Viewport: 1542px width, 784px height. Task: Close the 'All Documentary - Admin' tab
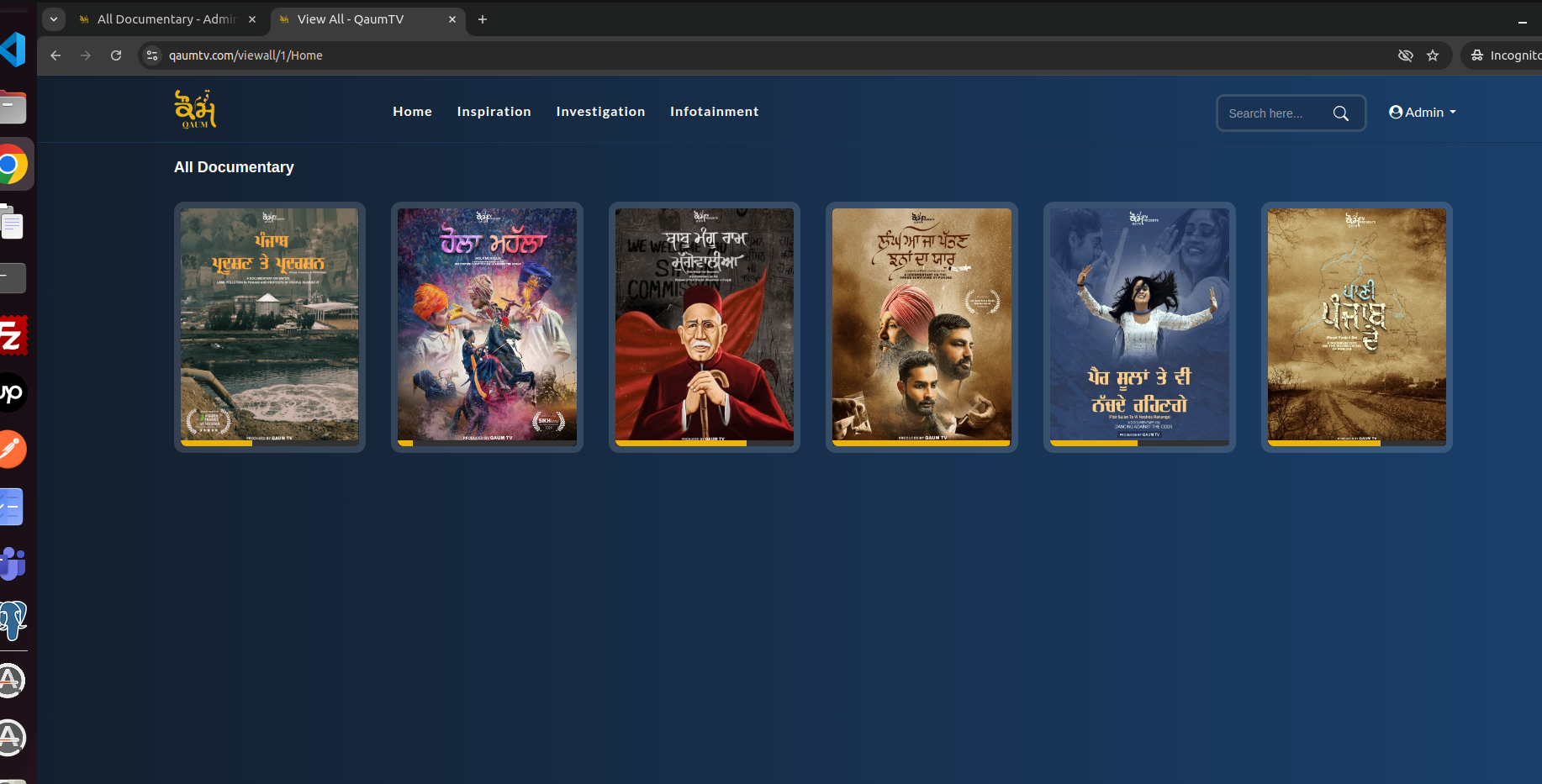tap(252, 19)
